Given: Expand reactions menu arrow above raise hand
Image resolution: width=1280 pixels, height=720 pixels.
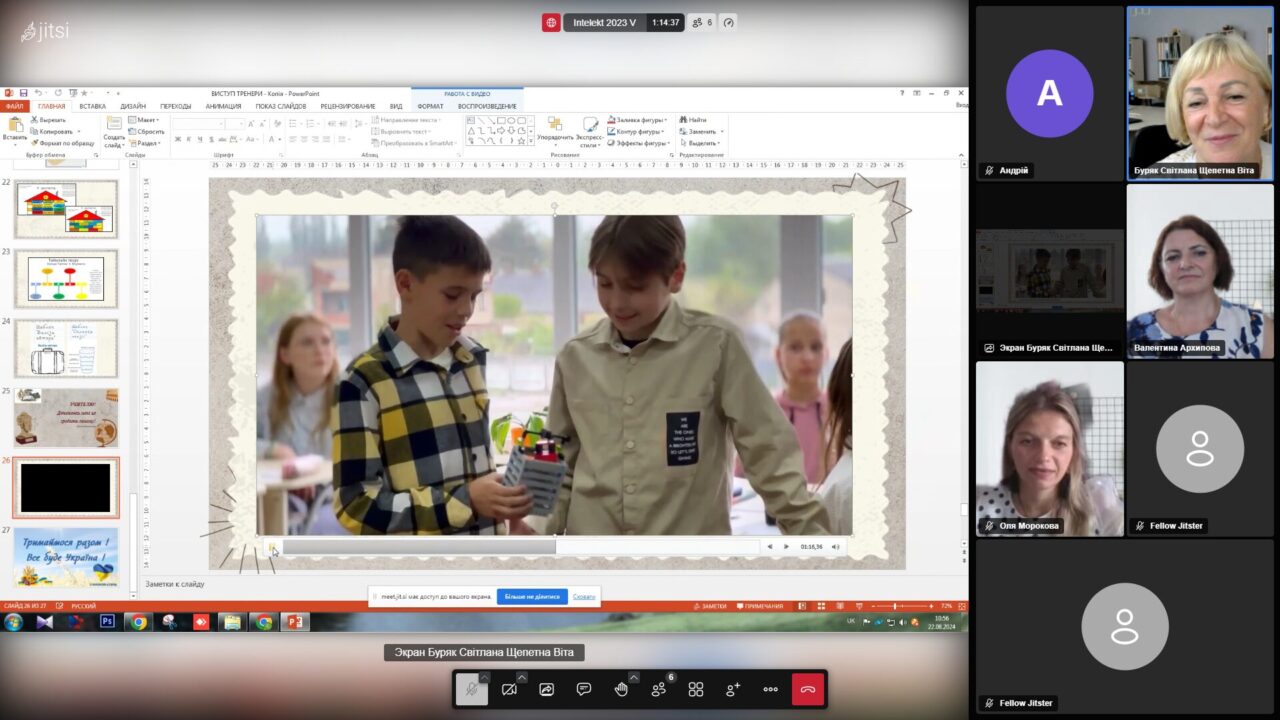Looking at the screenshot, I should point(633,677).
